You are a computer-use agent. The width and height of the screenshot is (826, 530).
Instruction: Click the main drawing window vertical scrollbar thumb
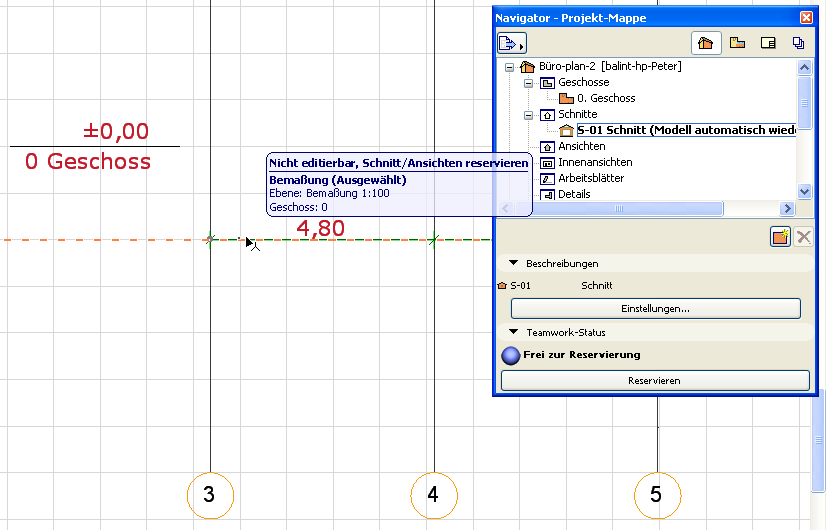(x=818, y=440)
